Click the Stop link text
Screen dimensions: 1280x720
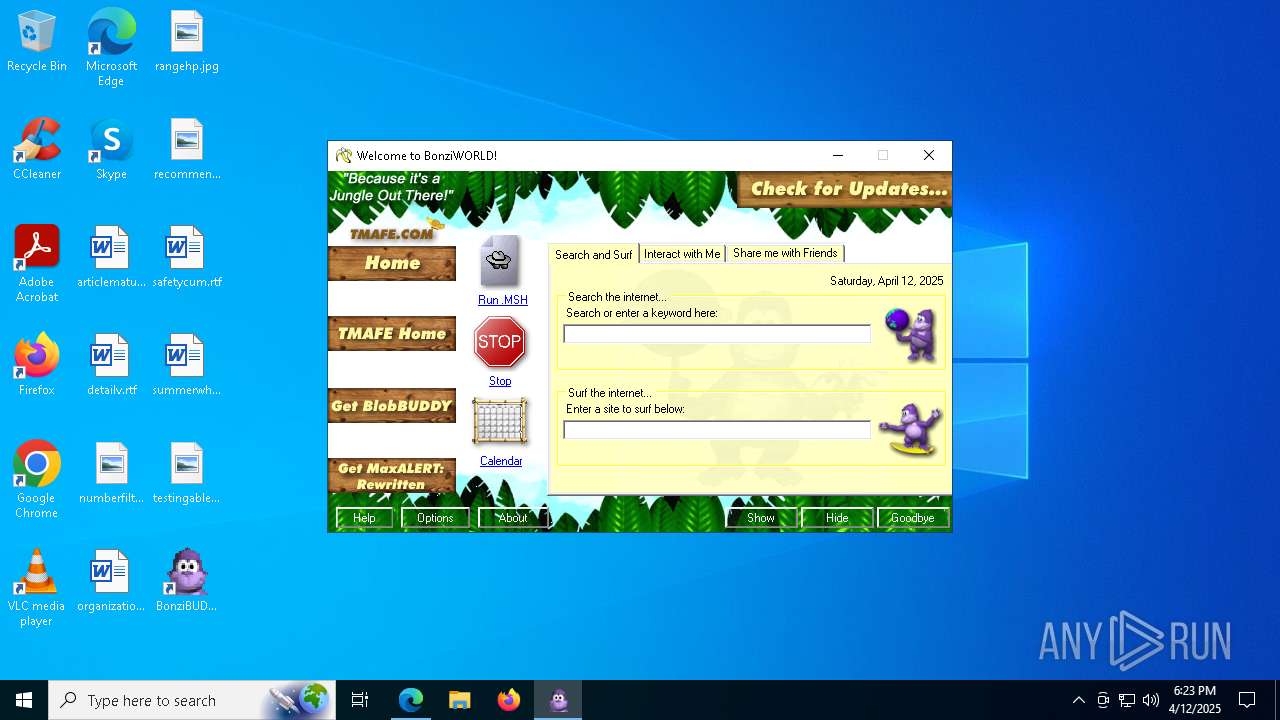click(500, 381)
